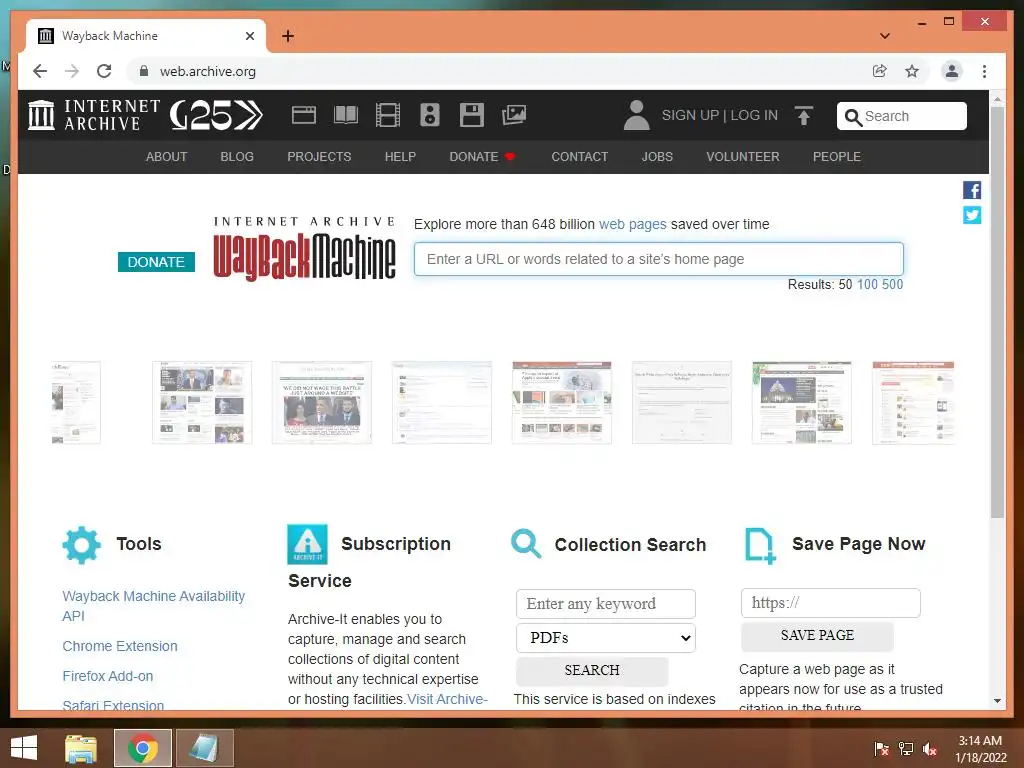Click the collection SEARCH button
Image resolution: width=1024 pixels, height=768 pixels.
tap(592, 671)
